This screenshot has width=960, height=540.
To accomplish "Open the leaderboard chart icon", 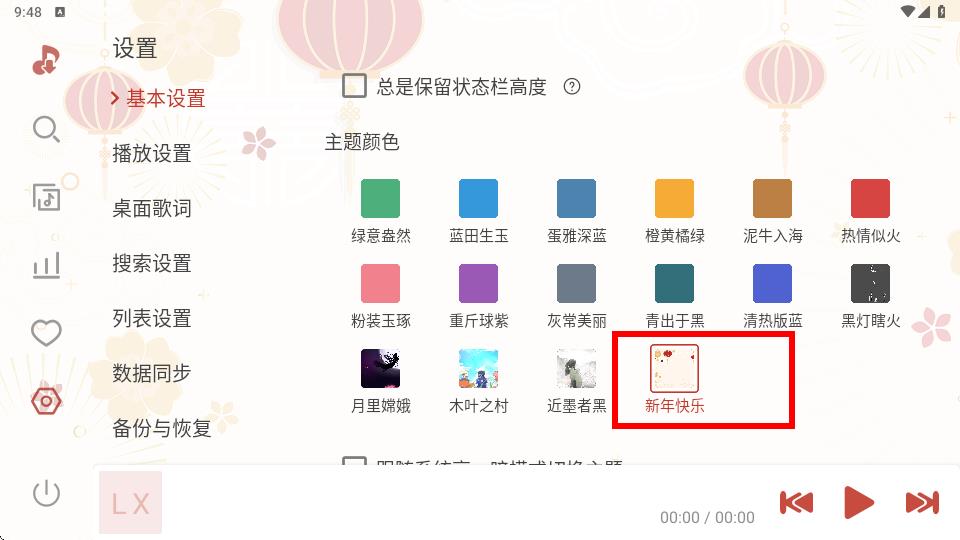I will [46, 266].
